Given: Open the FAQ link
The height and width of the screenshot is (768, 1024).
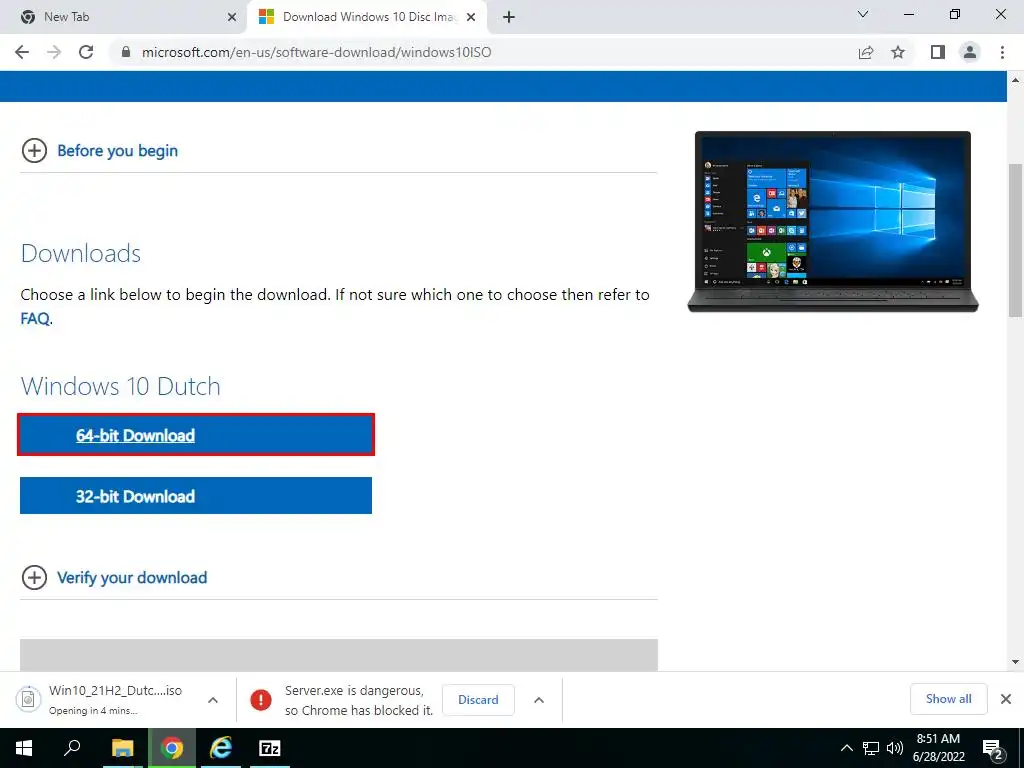Looking at the screenshot, I should coord(35,319).
